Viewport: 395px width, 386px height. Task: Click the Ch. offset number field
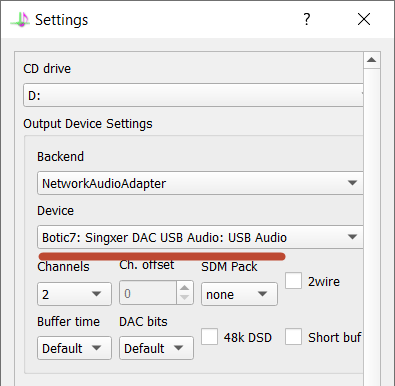coord(148,293)
